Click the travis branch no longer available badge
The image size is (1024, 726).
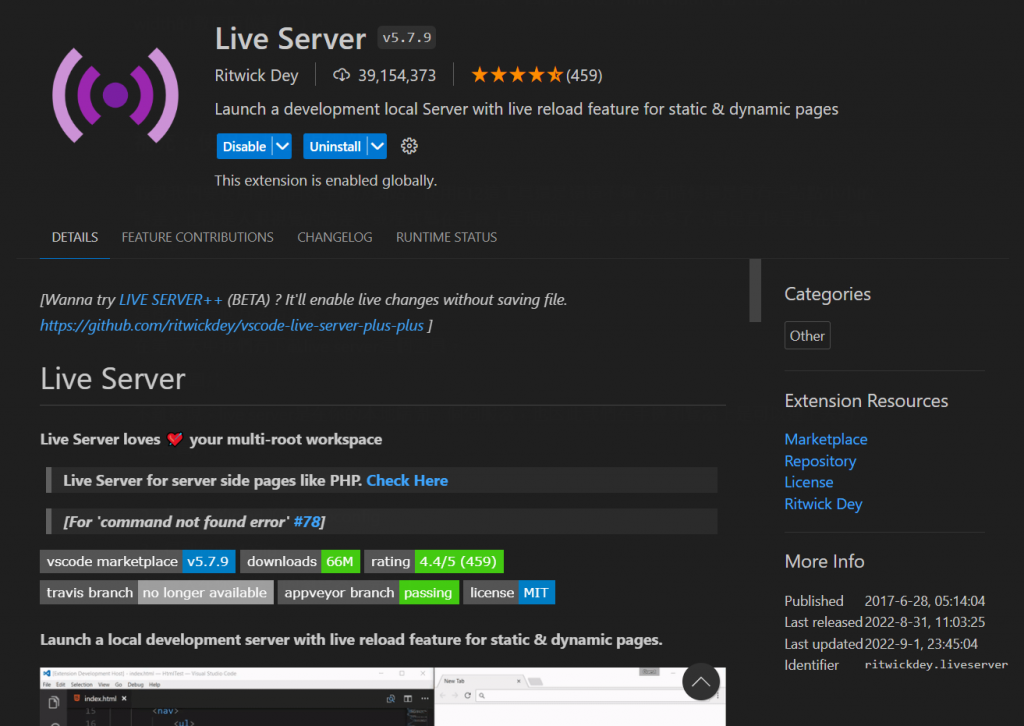(157, 593)
